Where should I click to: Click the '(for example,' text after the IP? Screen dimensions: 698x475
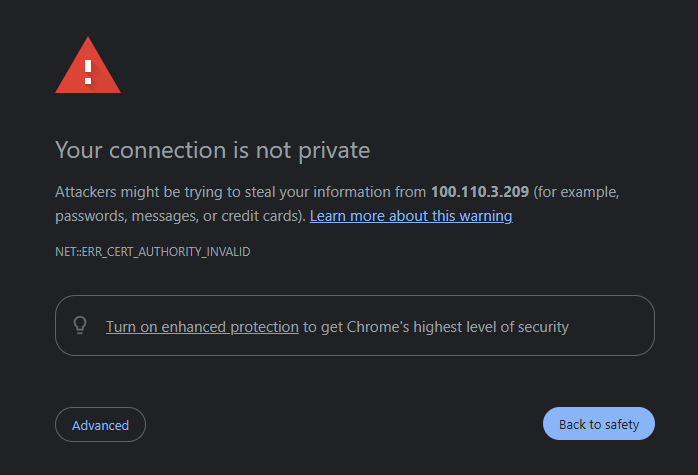(x=583, y=191)
